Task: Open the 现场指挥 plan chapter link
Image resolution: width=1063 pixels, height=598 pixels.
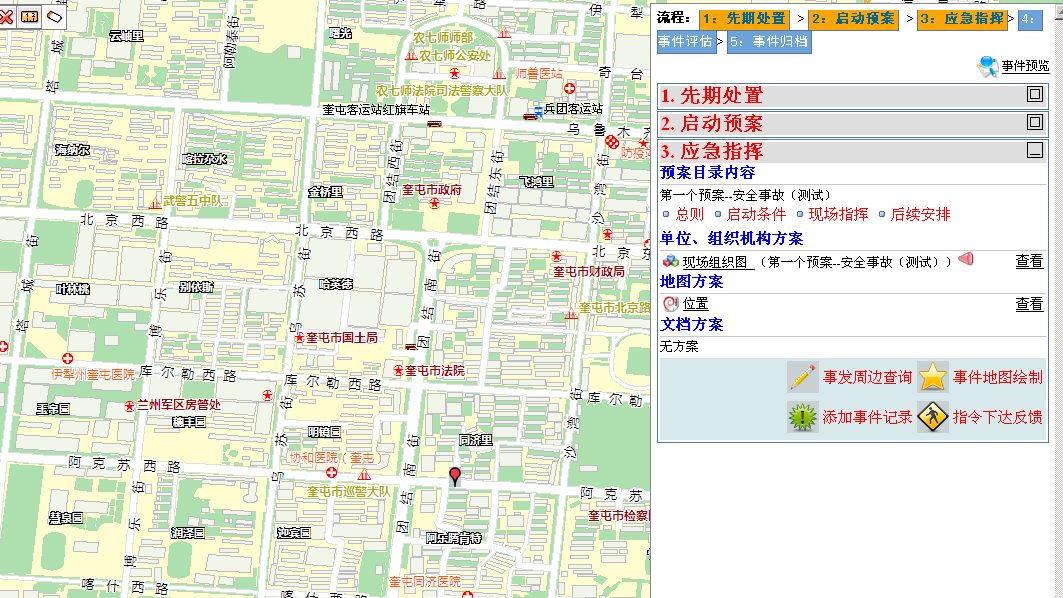Action: [x=838, y=214]
